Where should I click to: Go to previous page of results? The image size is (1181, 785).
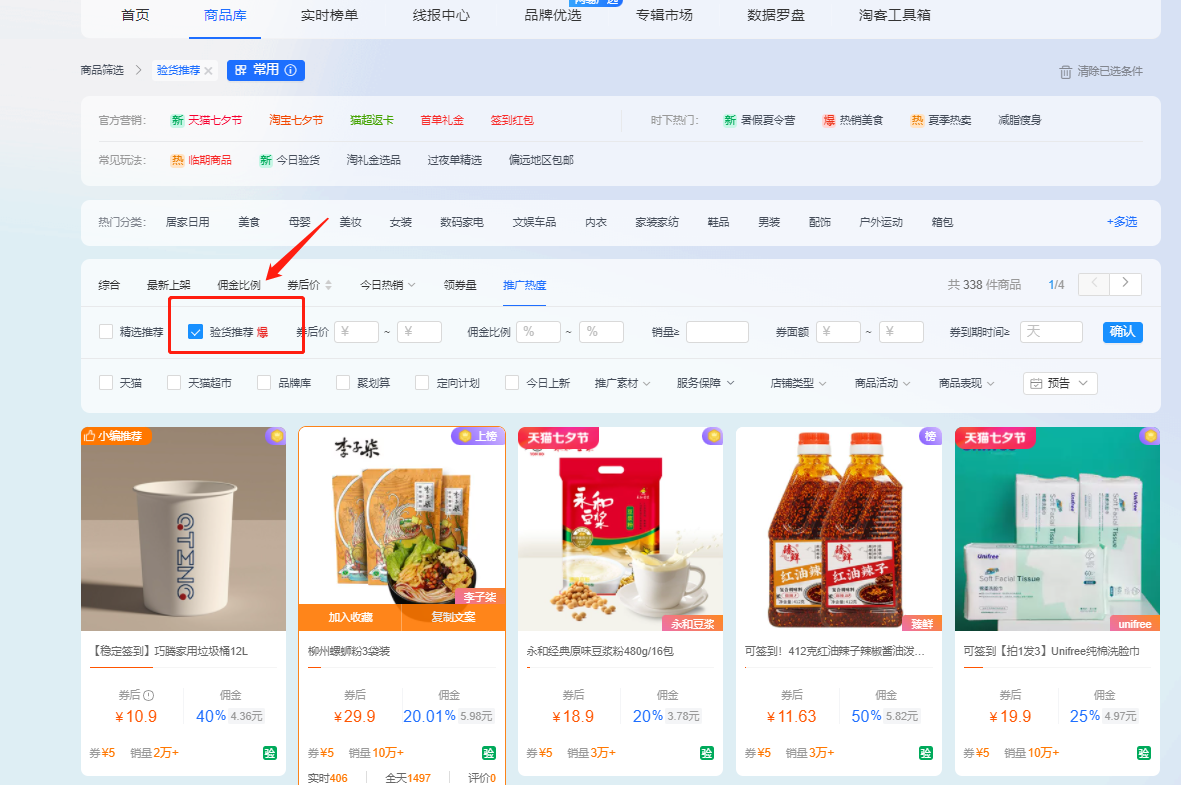click(x=1094, y=284)
